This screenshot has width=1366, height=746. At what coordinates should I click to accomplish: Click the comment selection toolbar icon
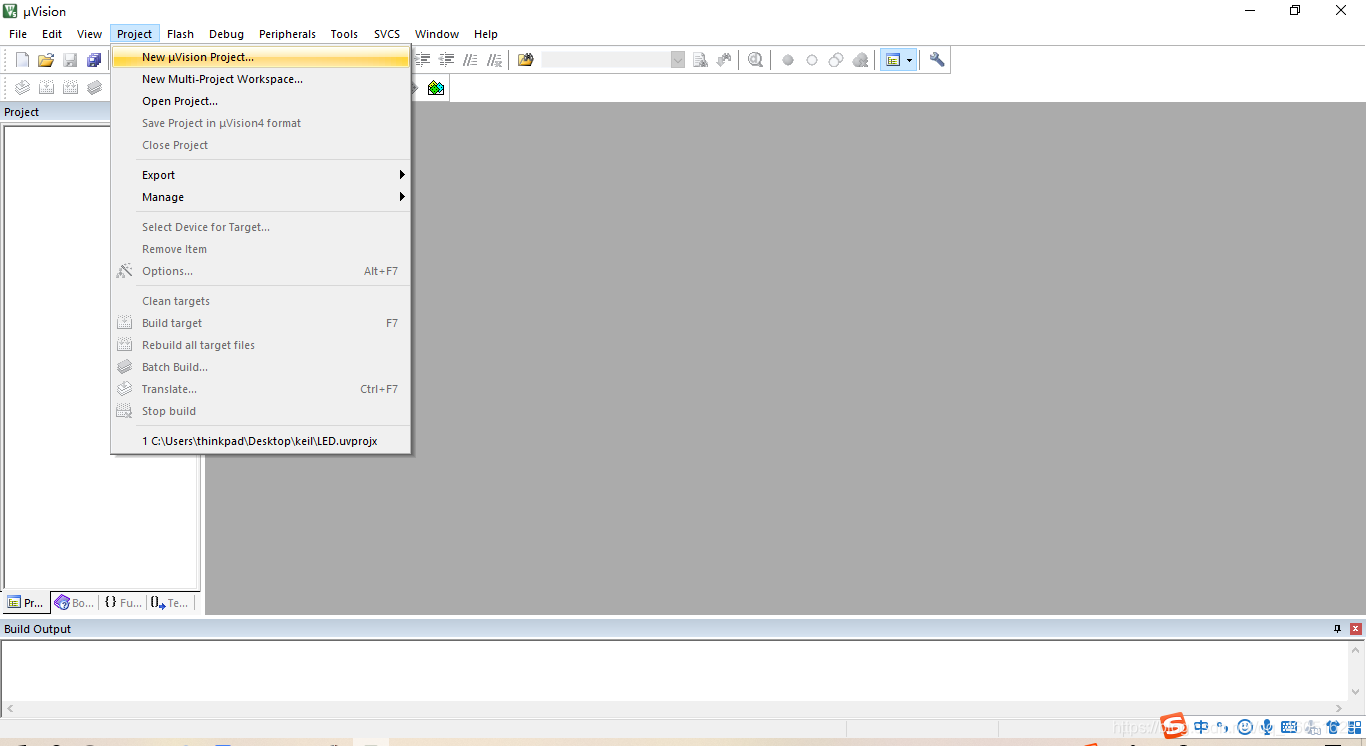(x=471, y=60)
